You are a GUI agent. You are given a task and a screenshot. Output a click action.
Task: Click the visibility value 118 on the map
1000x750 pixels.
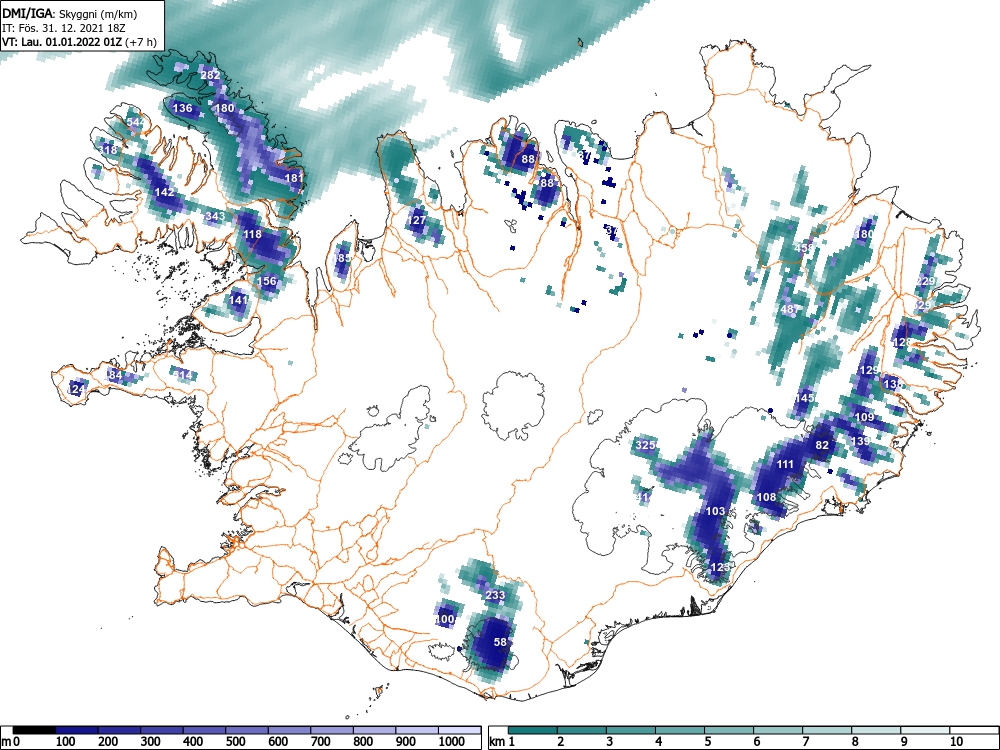pyautogui.click(x=253, y=234)
